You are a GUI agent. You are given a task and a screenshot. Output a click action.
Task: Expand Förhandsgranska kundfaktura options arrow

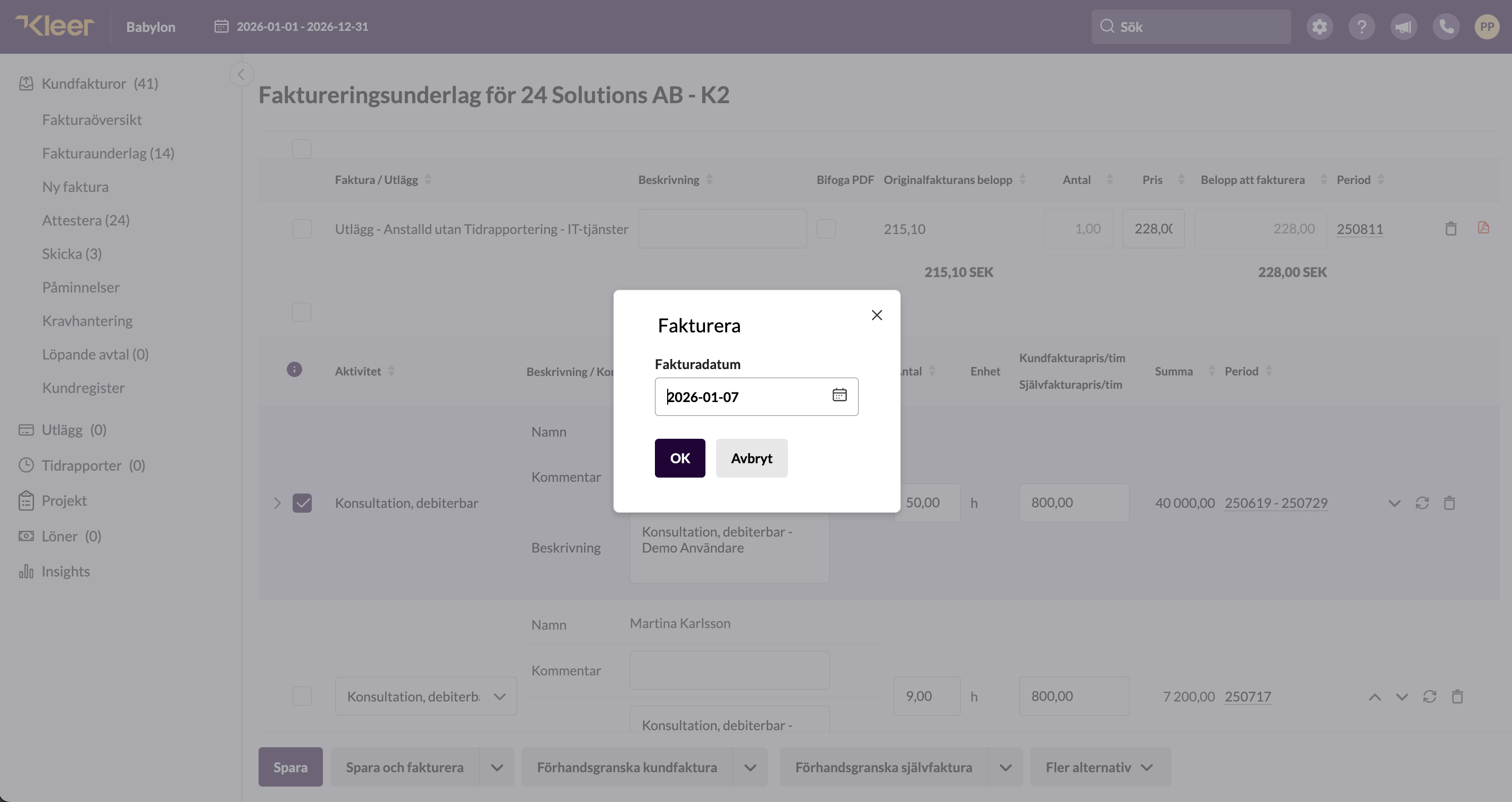pos(750,767)
